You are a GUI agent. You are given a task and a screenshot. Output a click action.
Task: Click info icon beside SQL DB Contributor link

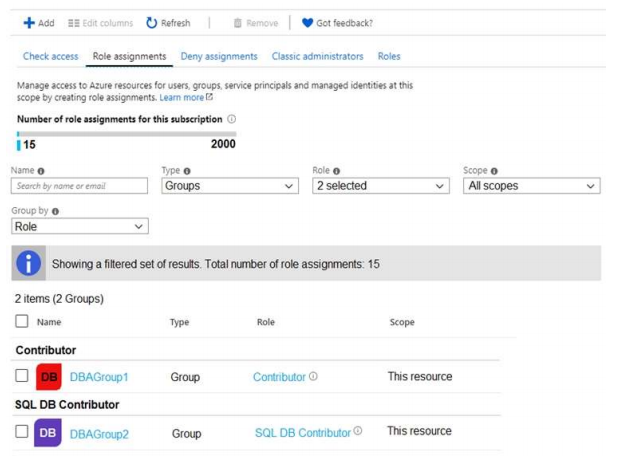pos(358,431)
